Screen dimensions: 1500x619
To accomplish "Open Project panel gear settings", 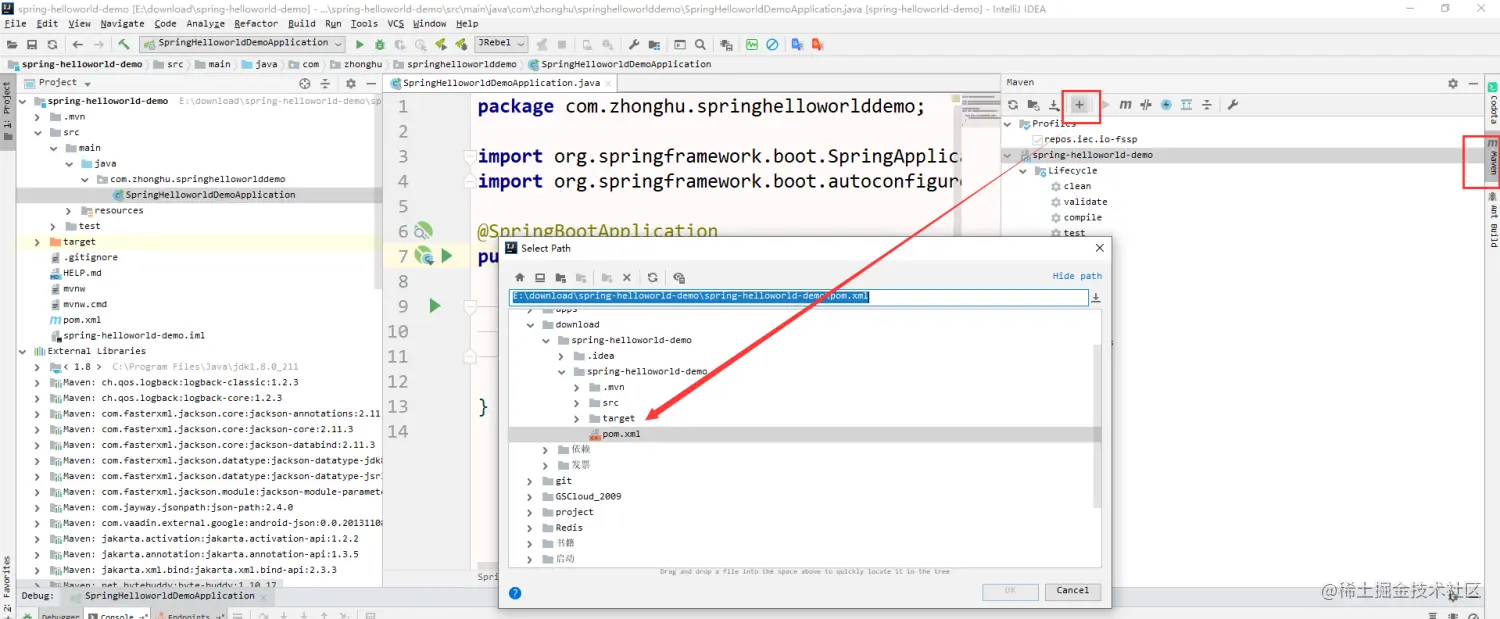I will point(349,83).
